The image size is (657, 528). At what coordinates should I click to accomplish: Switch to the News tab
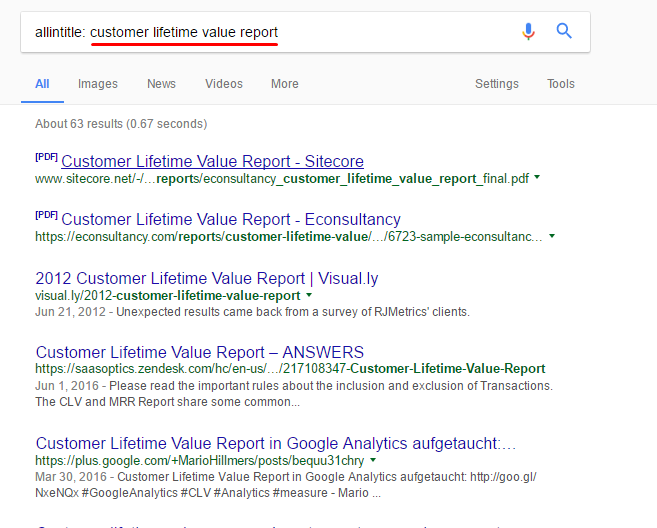click(161, 84)
